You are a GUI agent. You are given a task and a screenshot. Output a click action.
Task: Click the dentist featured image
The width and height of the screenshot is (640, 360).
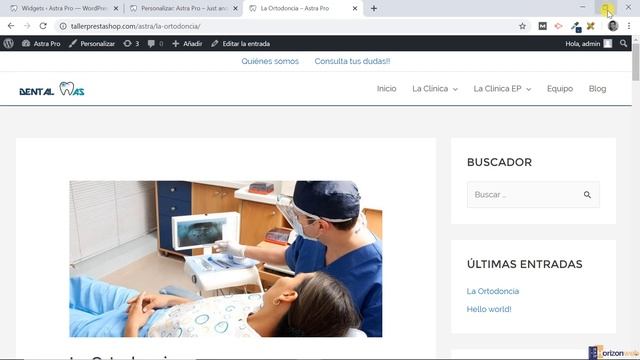point(226,259)
